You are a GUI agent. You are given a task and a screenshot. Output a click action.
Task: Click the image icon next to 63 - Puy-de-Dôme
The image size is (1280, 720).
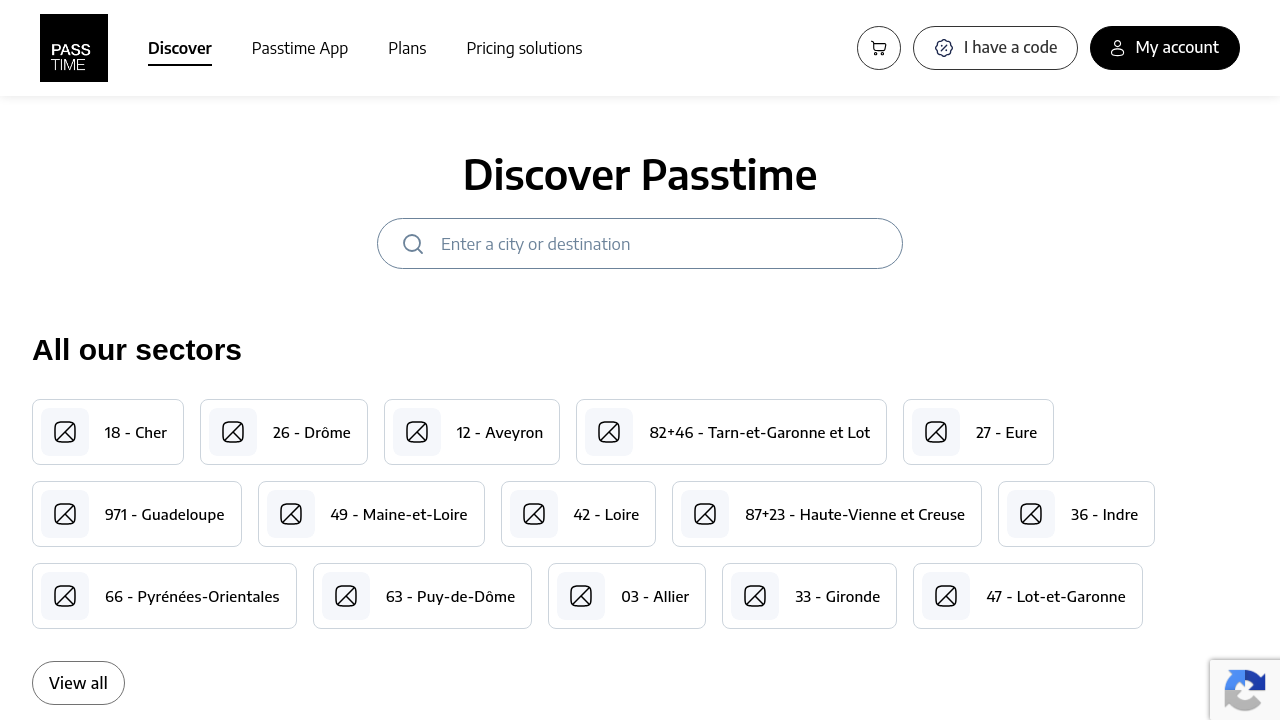click(x=346, y=596)
